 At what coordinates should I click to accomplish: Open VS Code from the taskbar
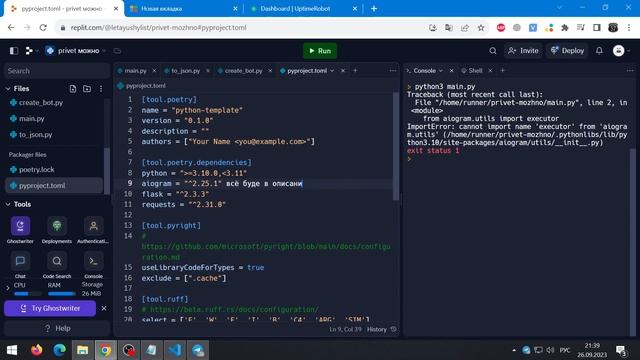[x=175, y=350]
